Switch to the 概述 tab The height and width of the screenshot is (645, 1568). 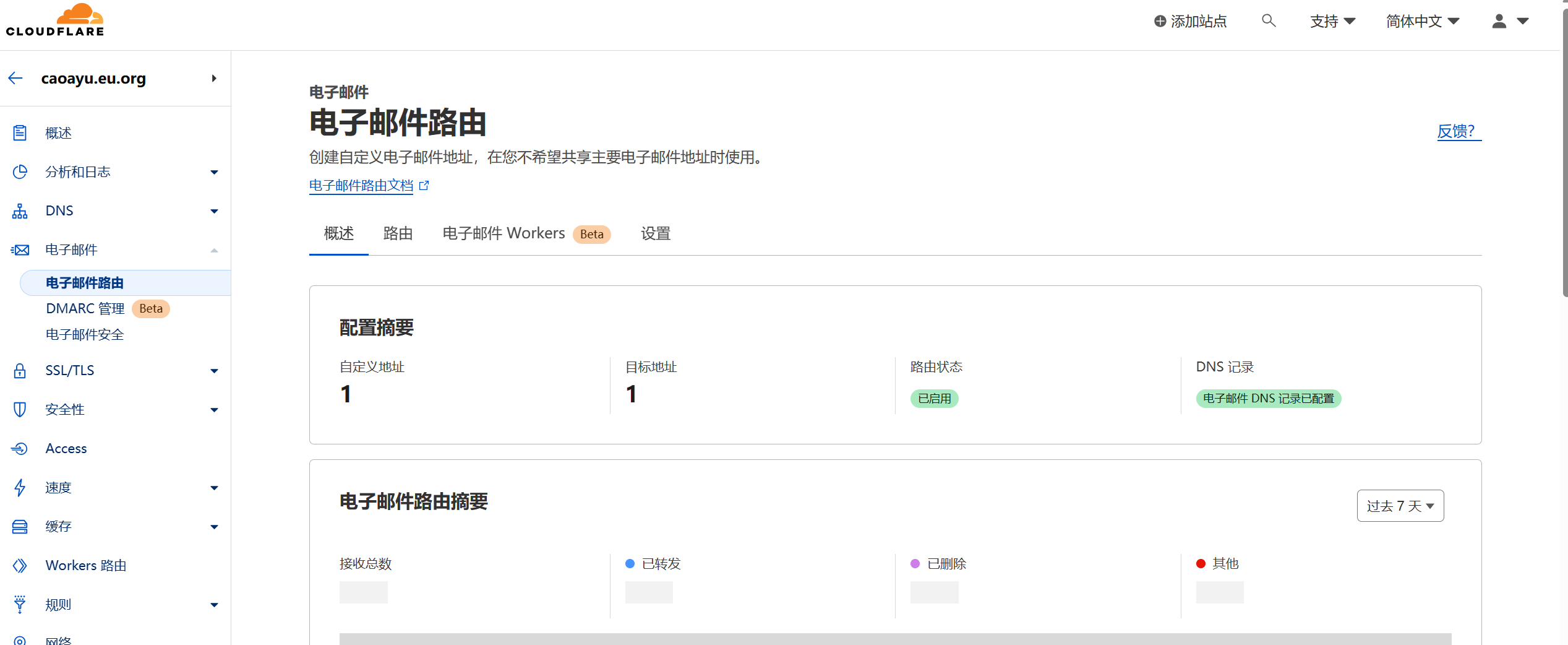coord(339,233)
